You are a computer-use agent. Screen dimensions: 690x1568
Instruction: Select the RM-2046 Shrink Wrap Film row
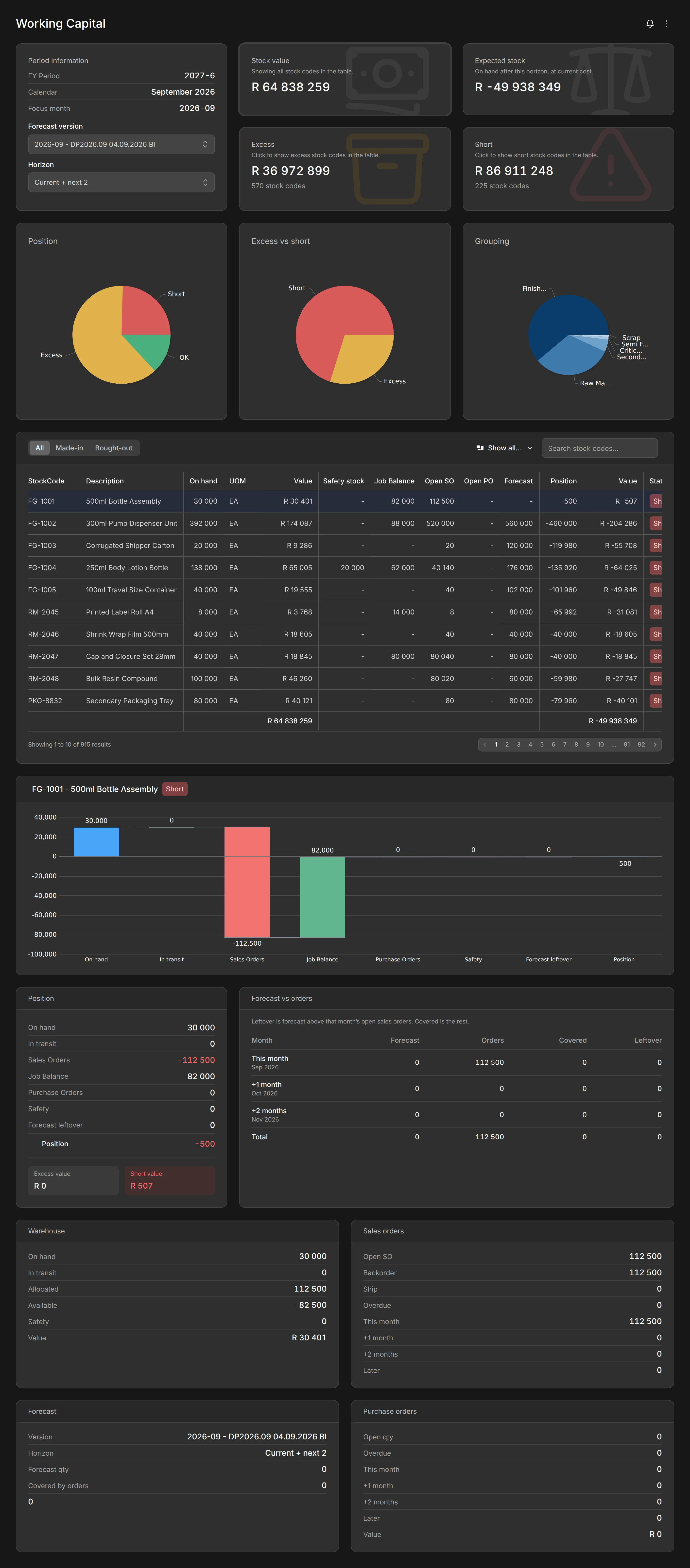tap(345, 634)
